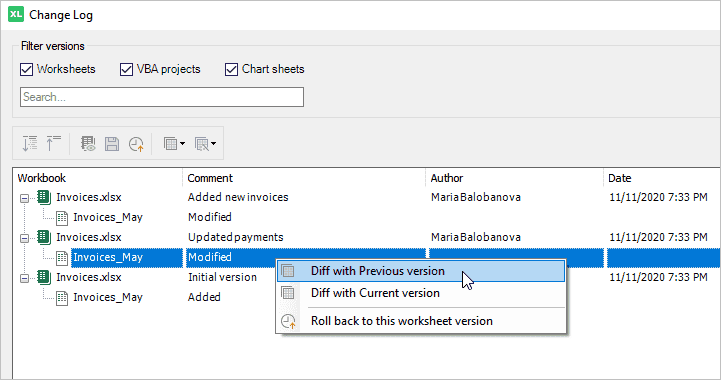Click the selected Invoices_May worksheet icon
Viewport: 721px width, 380px height.
click(62, 258)
